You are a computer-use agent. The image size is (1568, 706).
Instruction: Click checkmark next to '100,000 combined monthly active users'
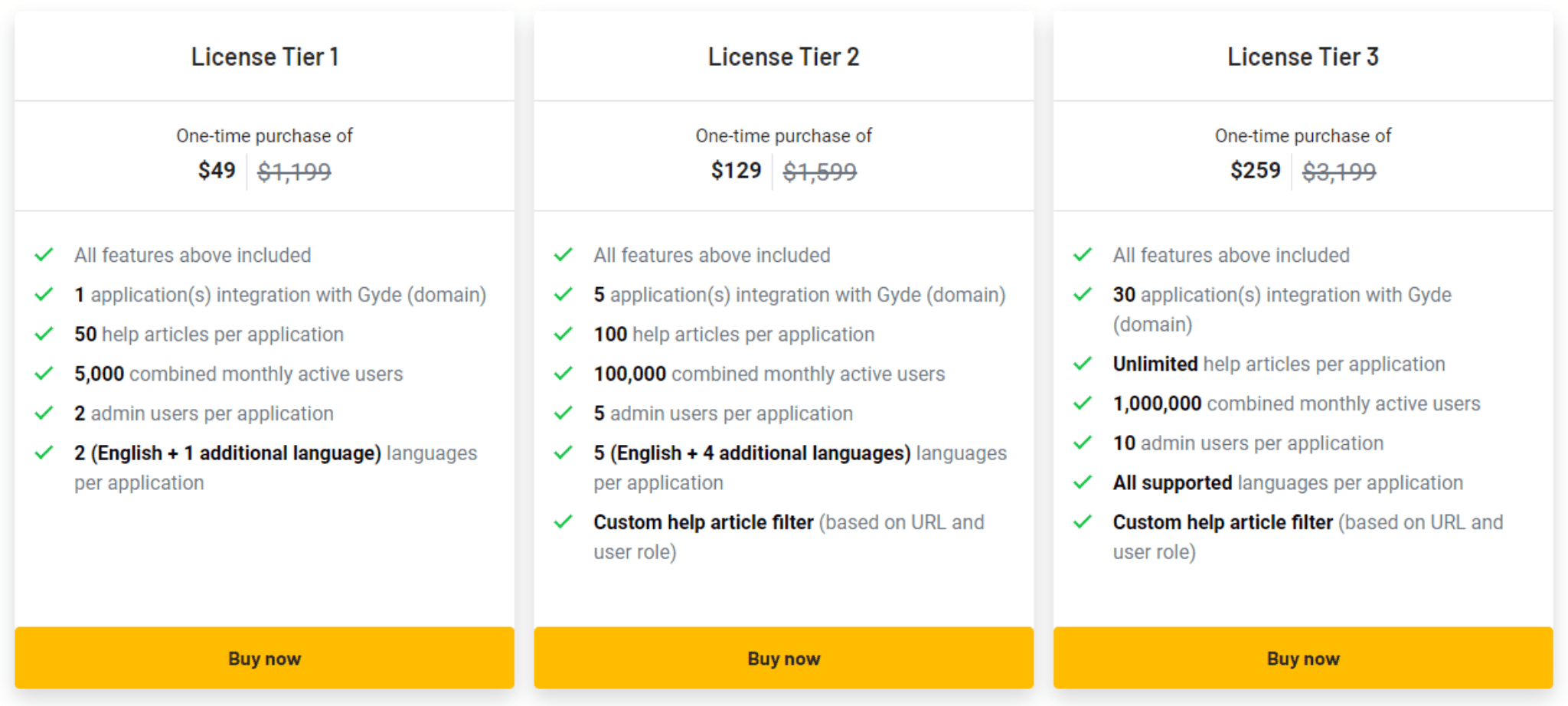(x=563, y=373)
